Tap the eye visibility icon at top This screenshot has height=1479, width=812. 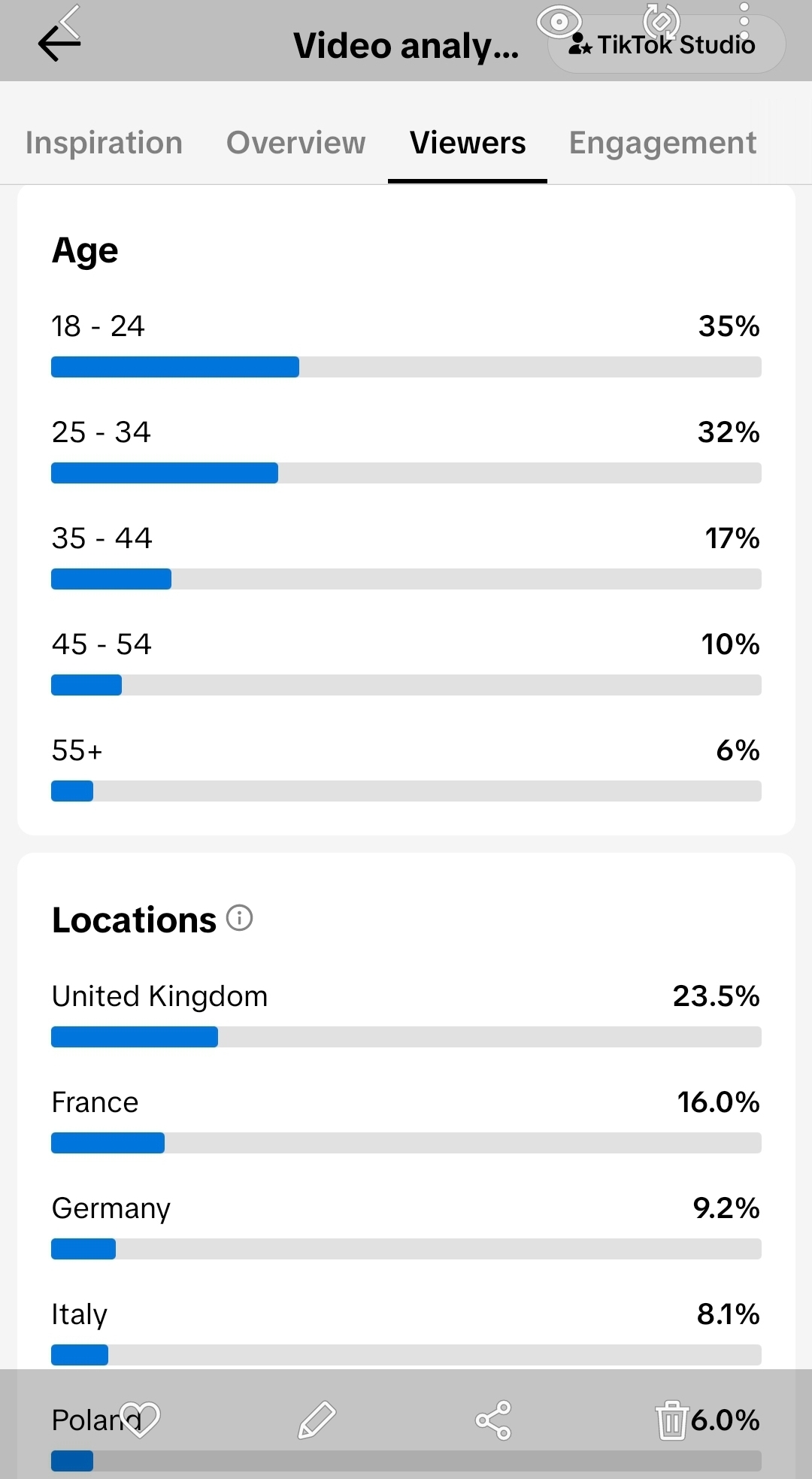(559, 22)
